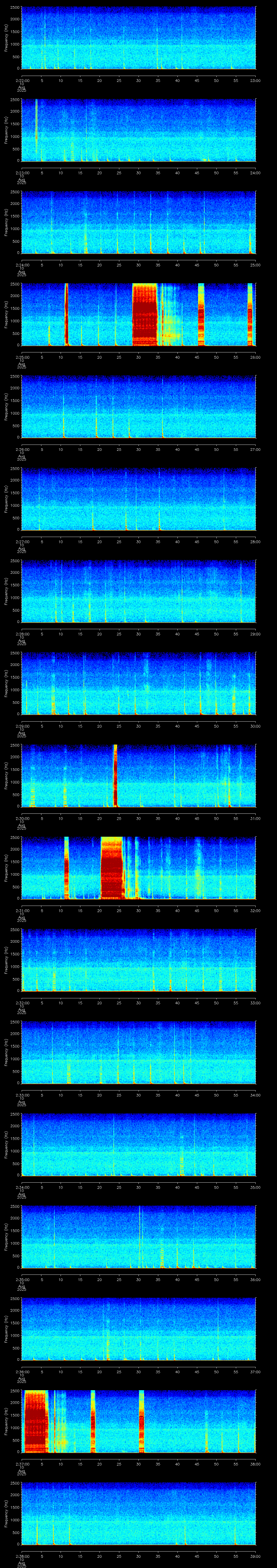The width and height of the screenshot is (277, 1568).
Task: Click the 2:24:00 start time label
Action: (x=22, y=265)
